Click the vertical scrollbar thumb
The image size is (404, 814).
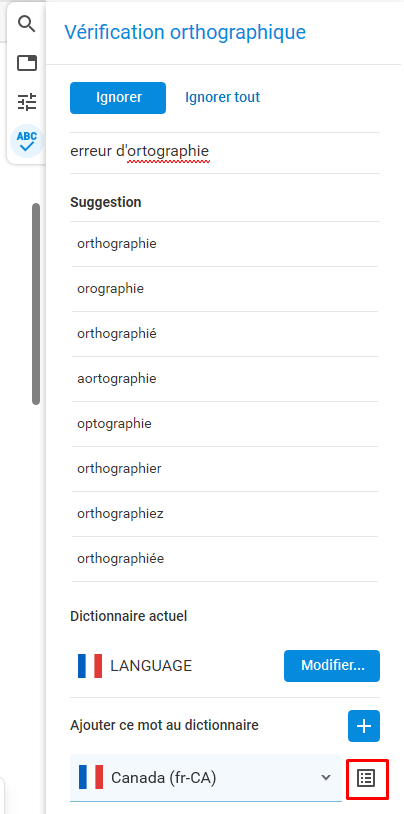(36, 304)
